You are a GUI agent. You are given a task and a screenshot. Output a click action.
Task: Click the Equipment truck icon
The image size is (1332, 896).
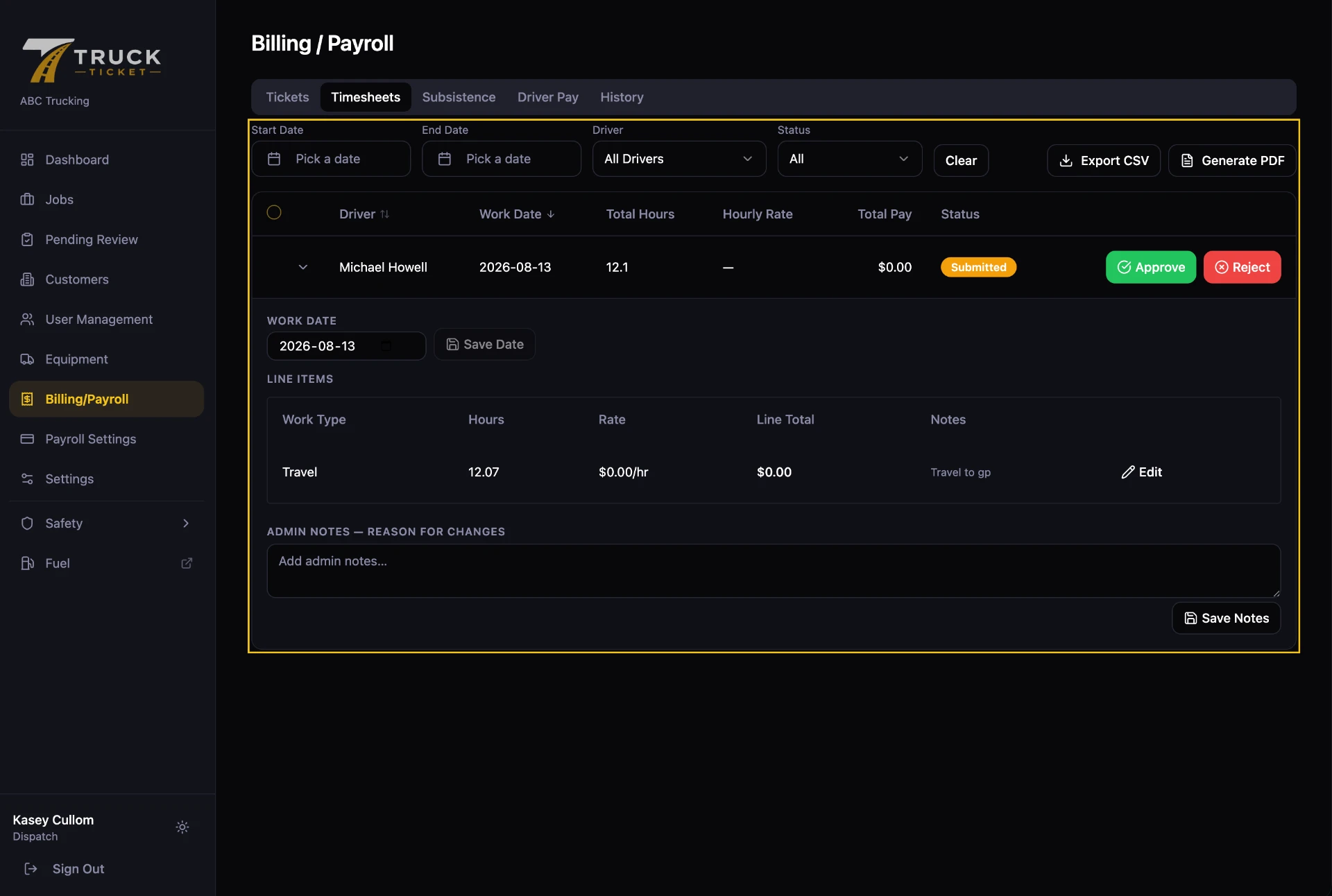(x=27, y=359)
